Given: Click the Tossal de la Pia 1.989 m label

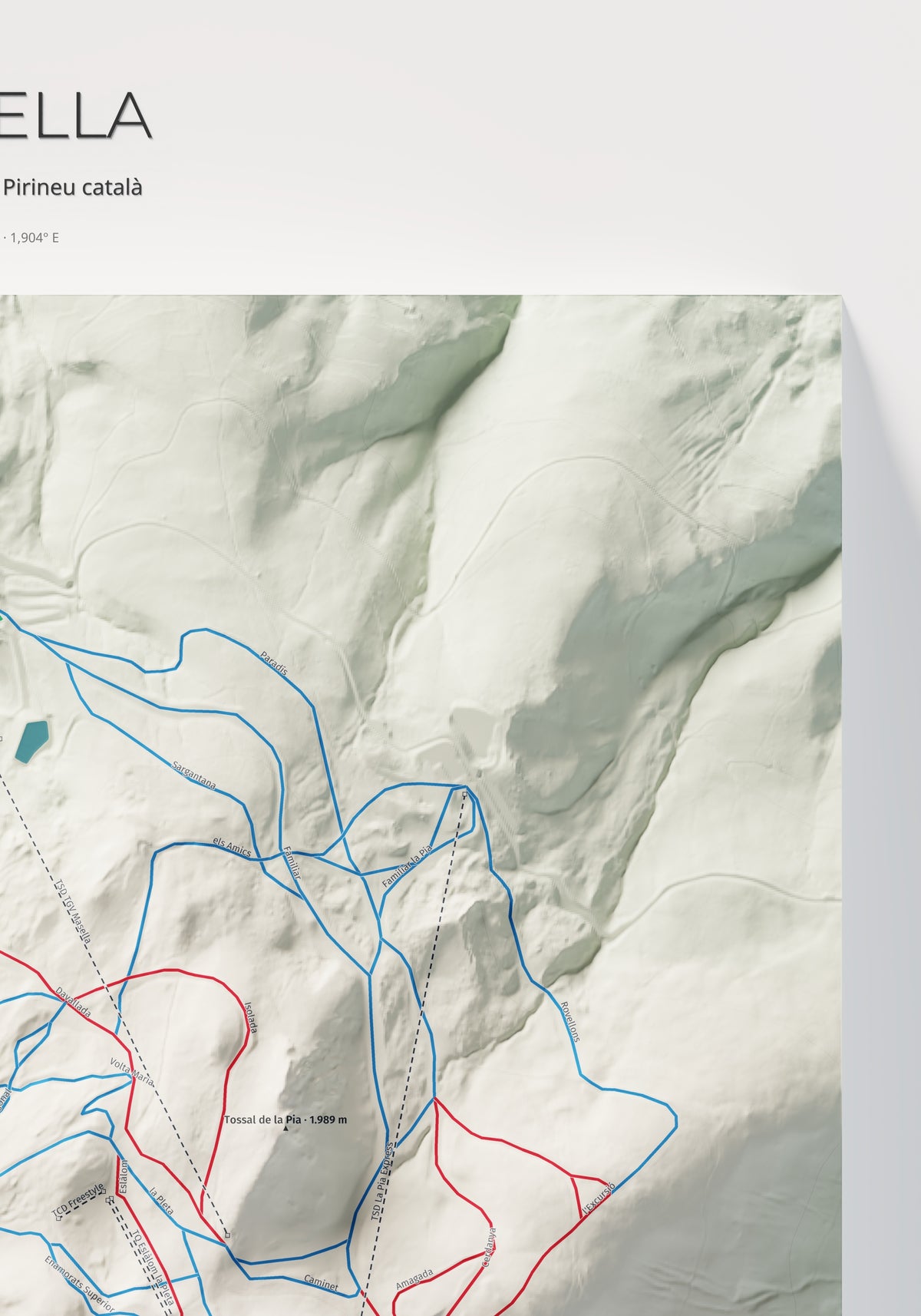Looking at the screenshot, I should 286,1119.
